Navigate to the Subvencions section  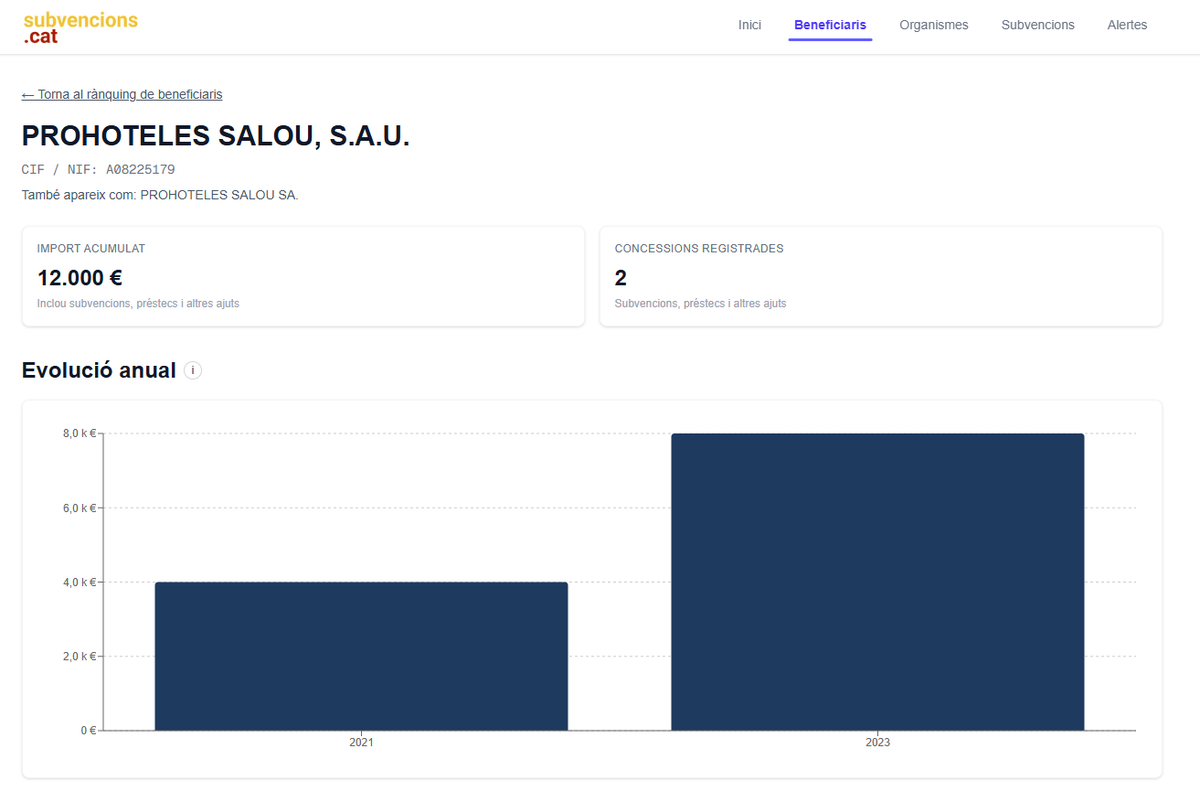[1038, 25]
